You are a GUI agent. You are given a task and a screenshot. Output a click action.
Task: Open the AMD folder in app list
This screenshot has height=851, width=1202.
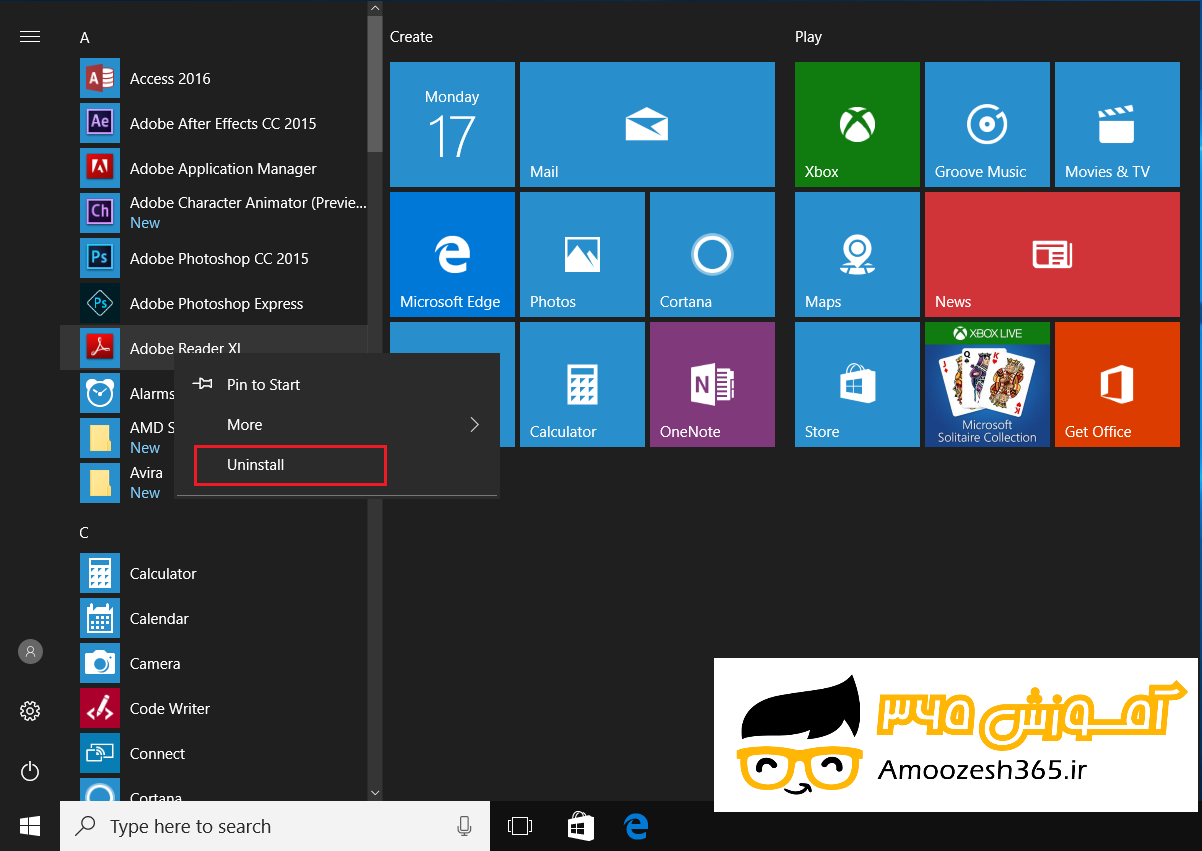117,438
